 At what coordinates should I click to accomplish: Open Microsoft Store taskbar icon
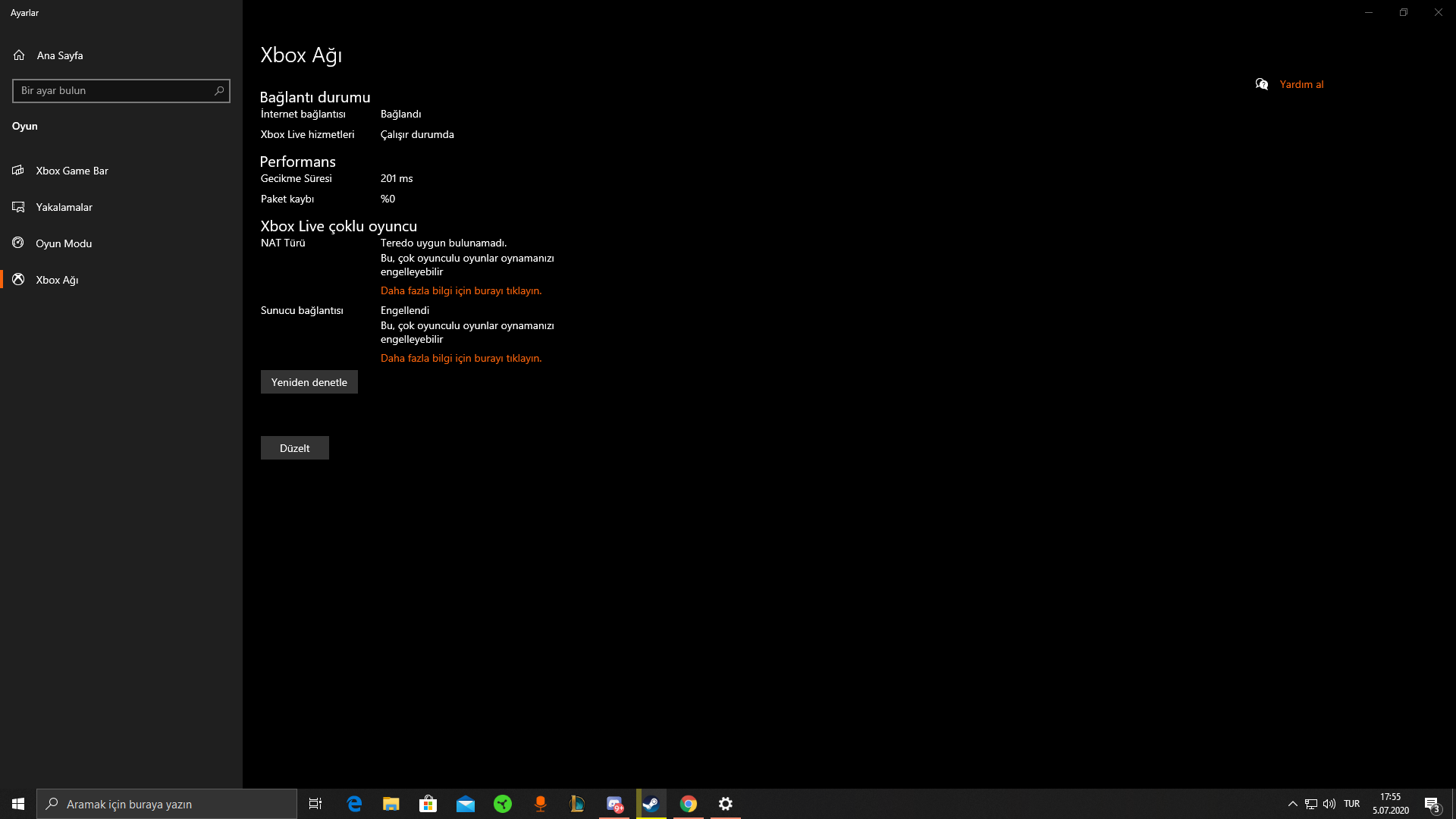(428, 804)
